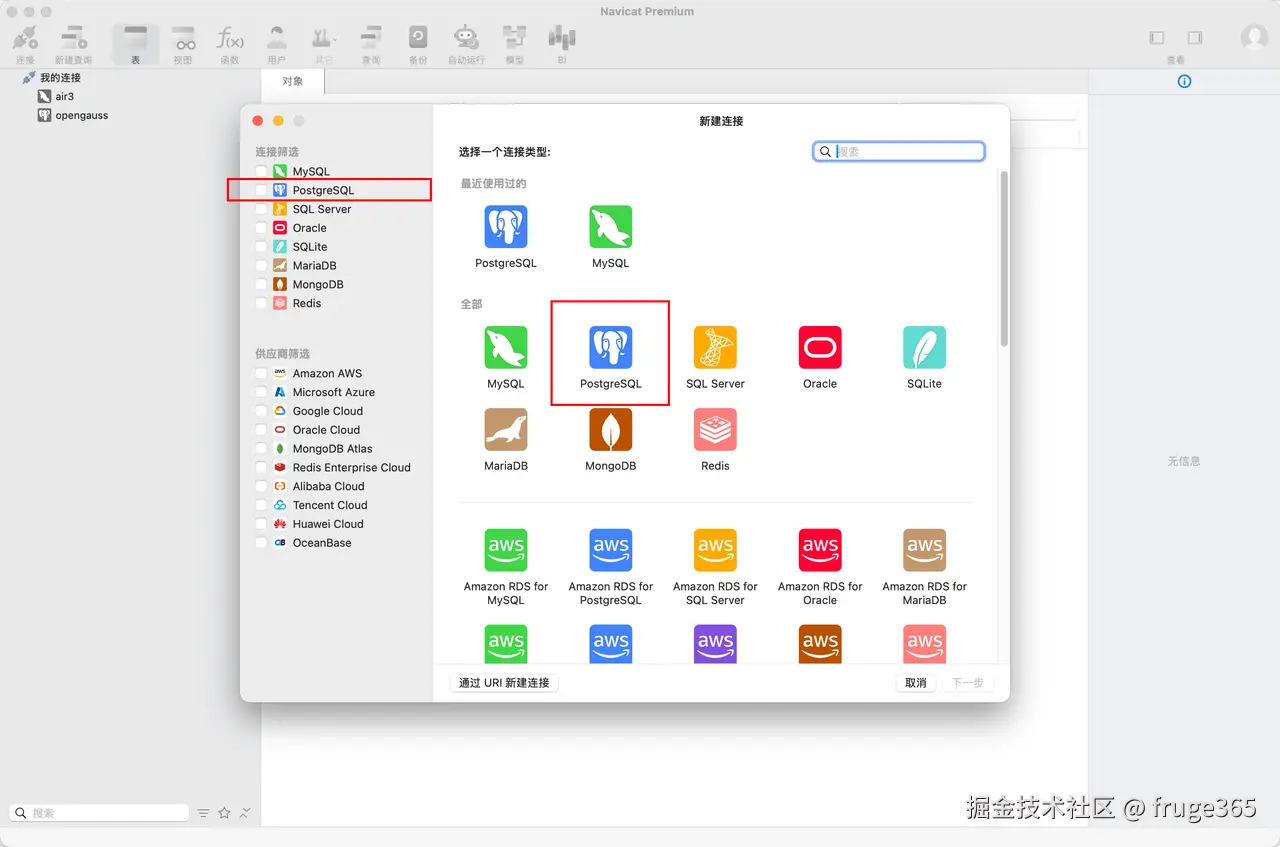This screenshot has width=1280, height=847.
Task: Tick the Oracle connection filter checkbox
Action: tap(262, 228)
